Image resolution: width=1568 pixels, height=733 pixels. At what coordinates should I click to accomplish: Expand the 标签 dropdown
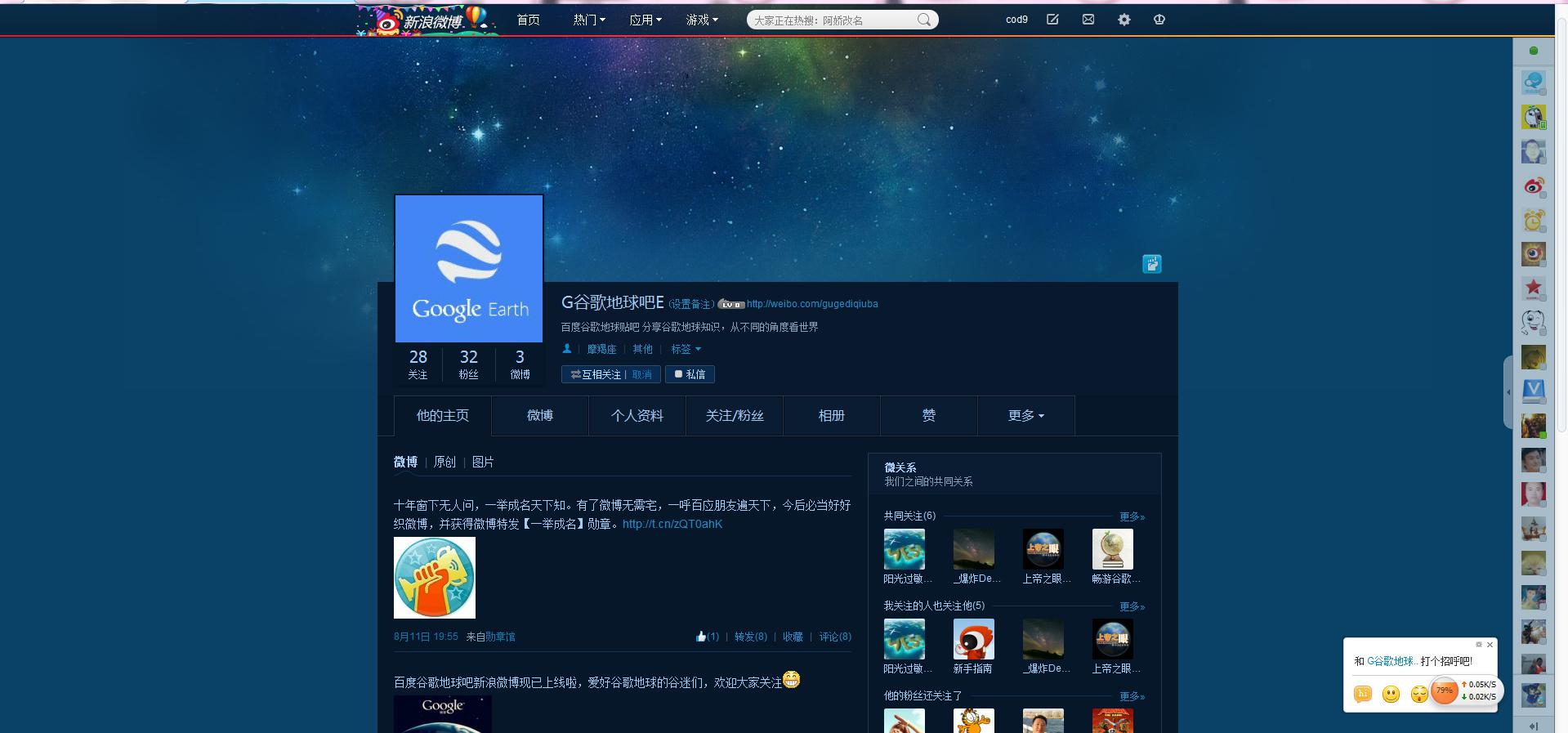(x=686, y=349)
